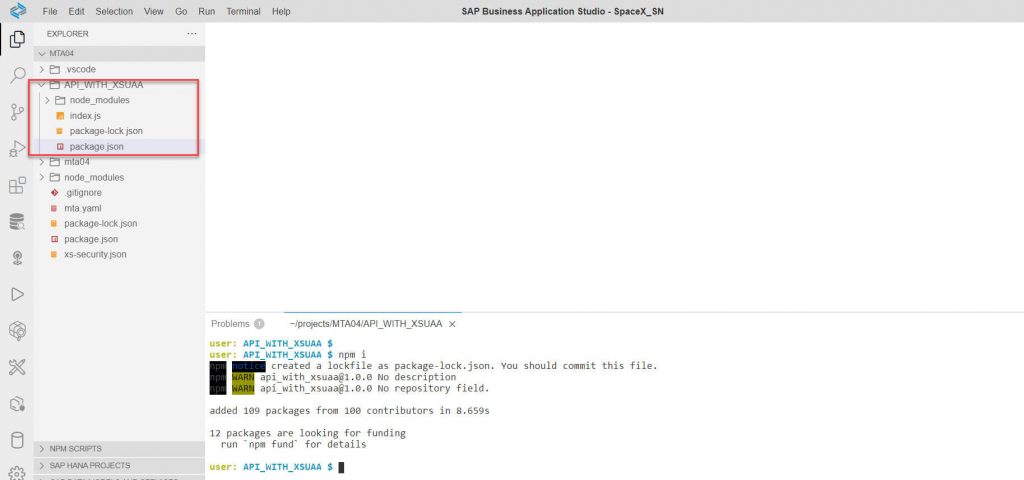Click the SAP Business Application Studio logo
1024x480 pixels.
pyautogui.click(x=18, y=10)
